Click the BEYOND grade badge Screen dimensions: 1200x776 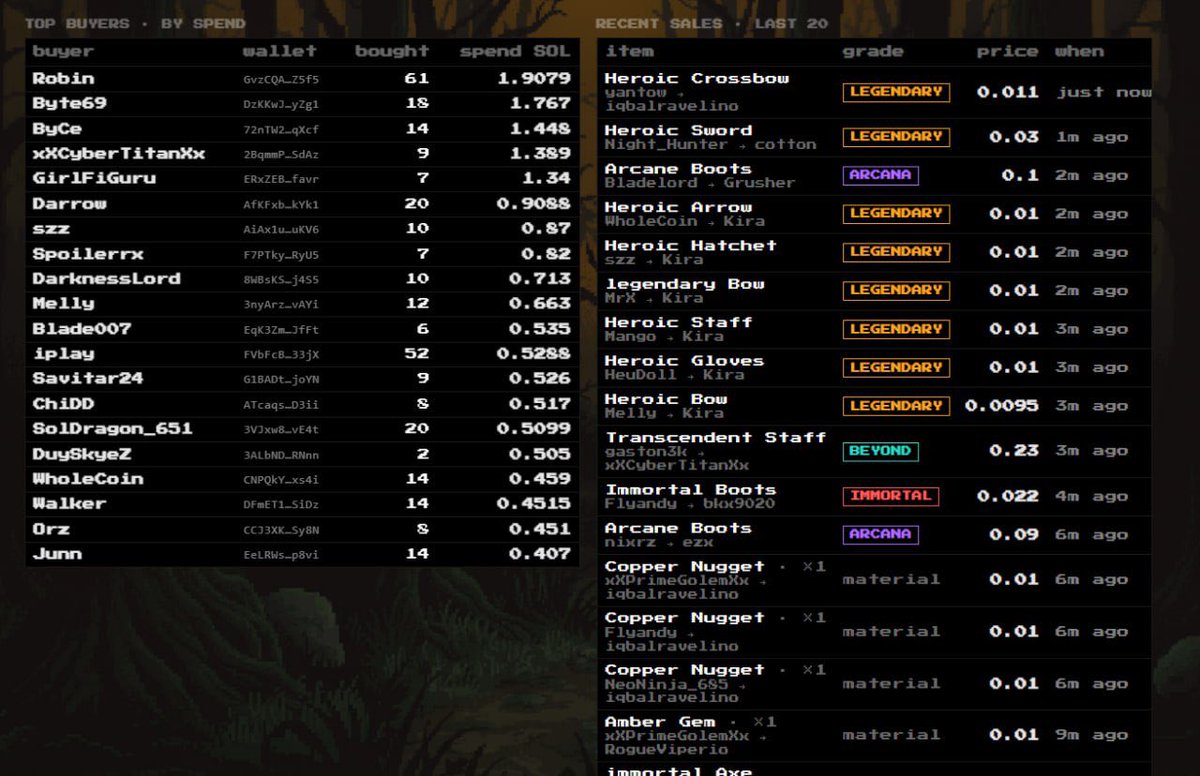pyautogui.click(x=880, y=451)
